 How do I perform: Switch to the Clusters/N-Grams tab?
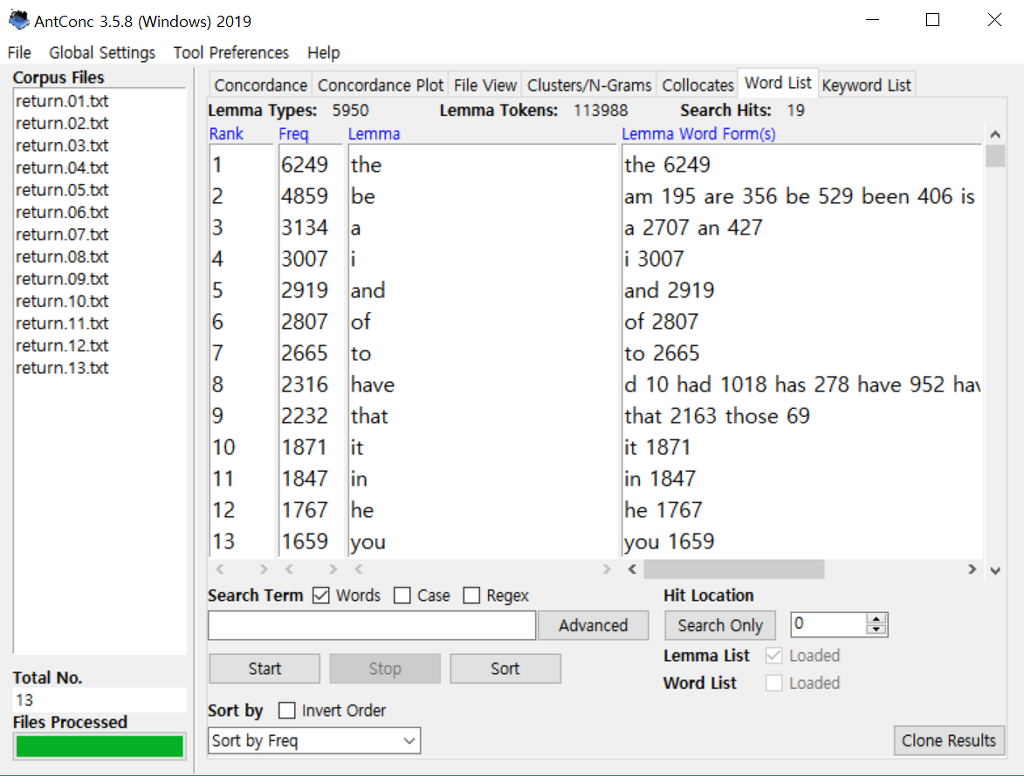pyautogui.click(x=589, y=85)
